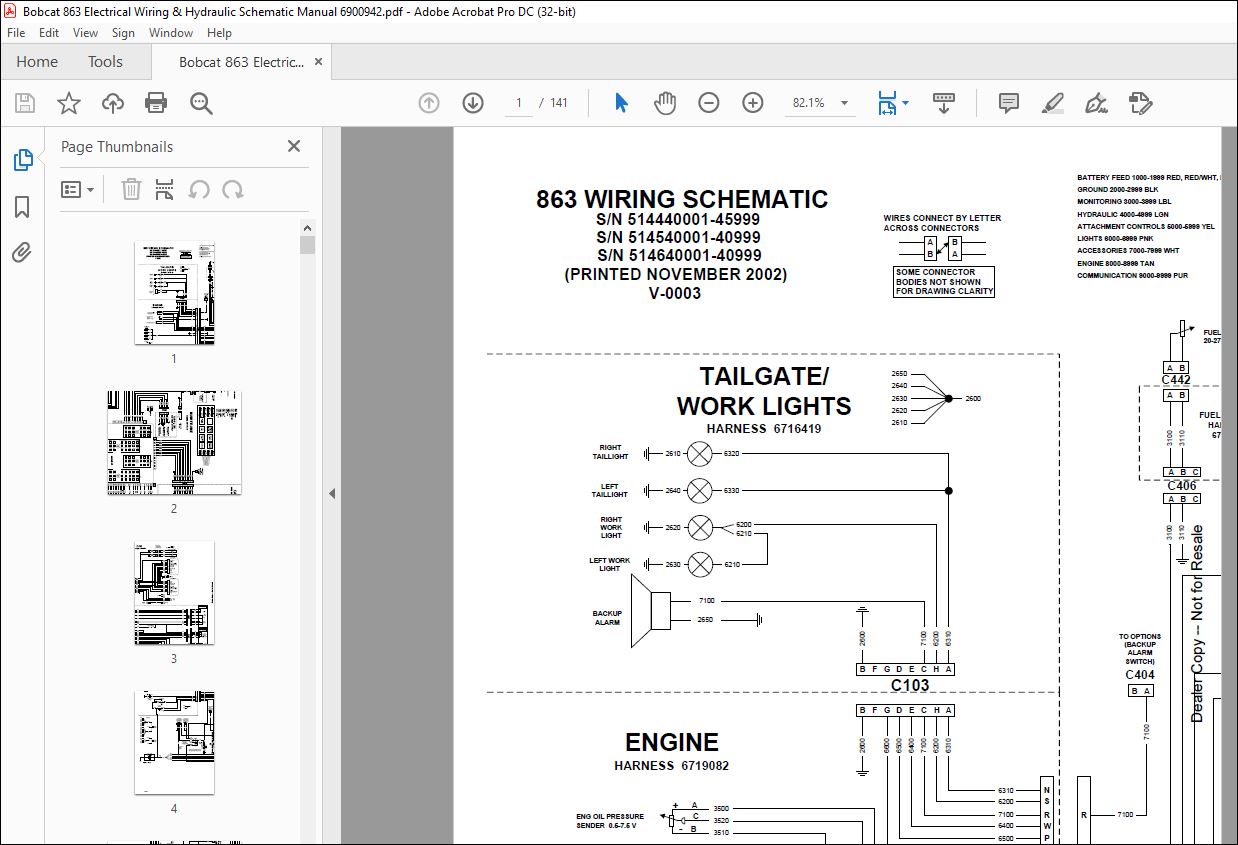The width and height of the screenshot is (1238, 845).
Task: Open the Edit menu
Action: [x=49, y=33]
